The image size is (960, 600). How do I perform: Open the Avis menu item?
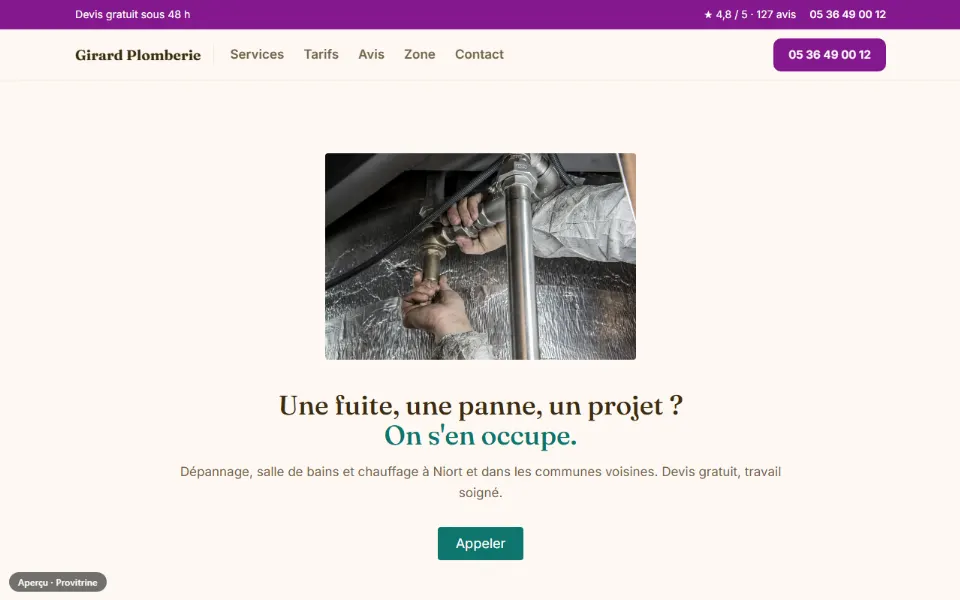pyautogui.click(x=371, y=54)
